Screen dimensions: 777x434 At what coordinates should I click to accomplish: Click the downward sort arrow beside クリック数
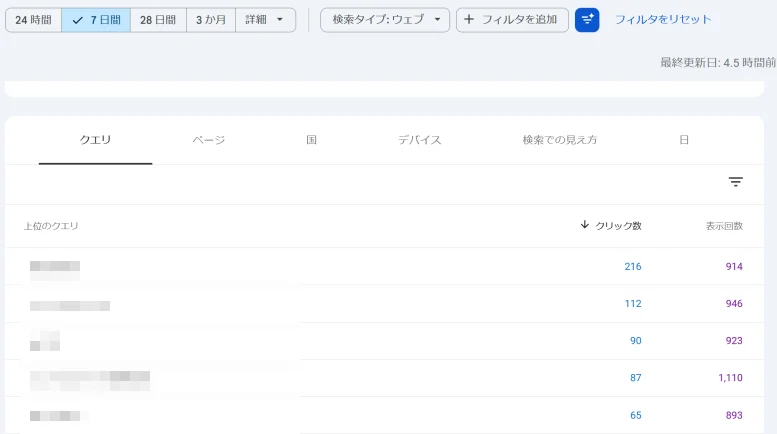pyautogui.click(x=584, y=225)
